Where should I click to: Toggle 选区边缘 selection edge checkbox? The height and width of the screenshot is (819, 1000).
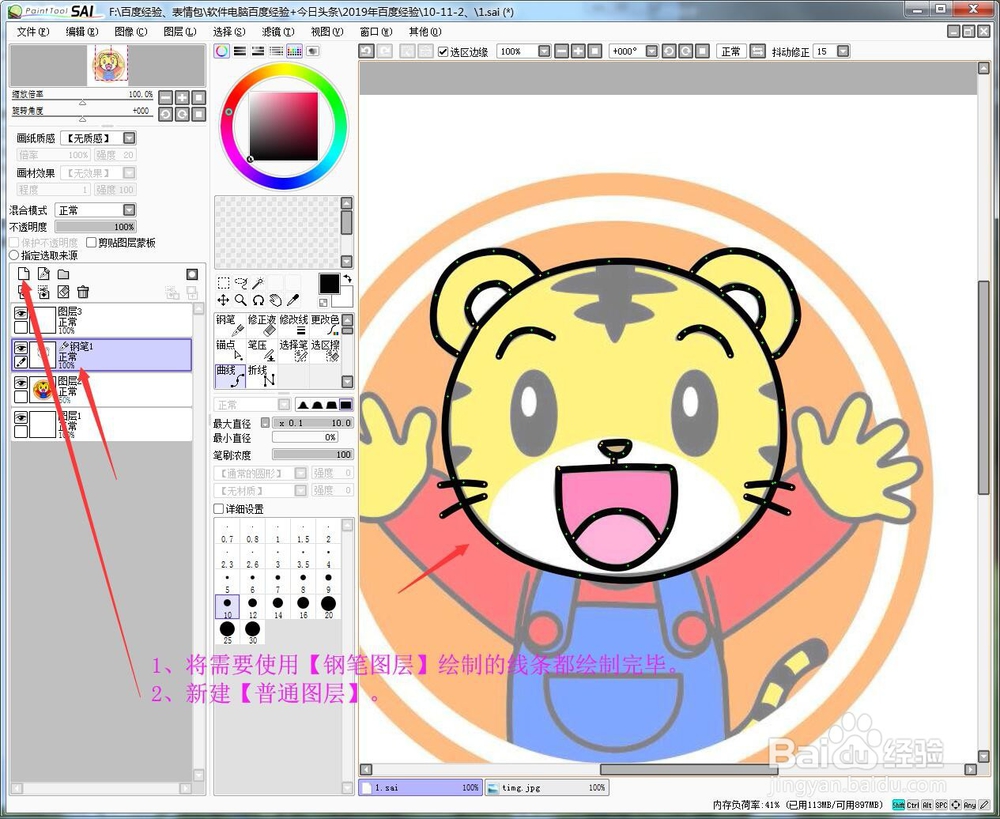click(443, 52)
